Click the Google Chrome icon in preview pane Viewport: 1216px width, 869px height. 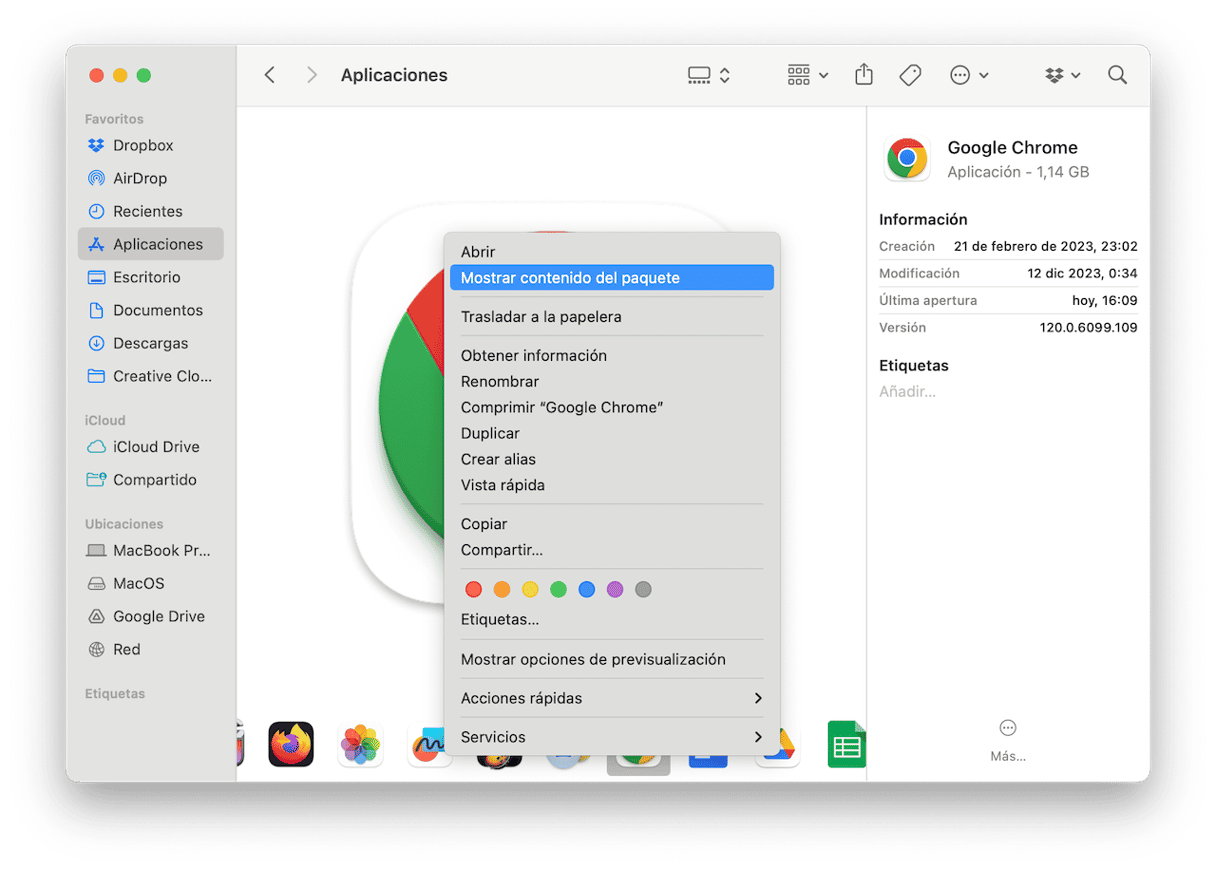click(907, 159)
